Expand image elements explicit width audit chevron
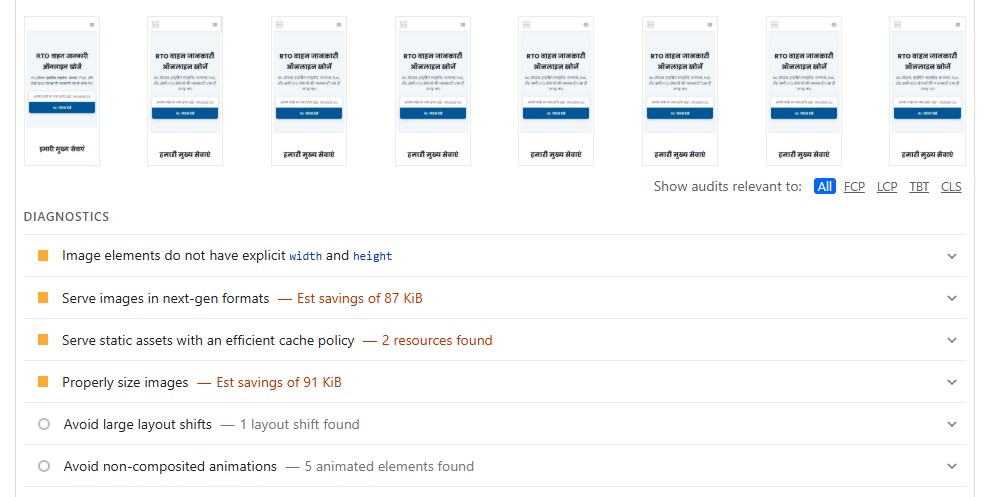The image size is (992, 497). 952,256
